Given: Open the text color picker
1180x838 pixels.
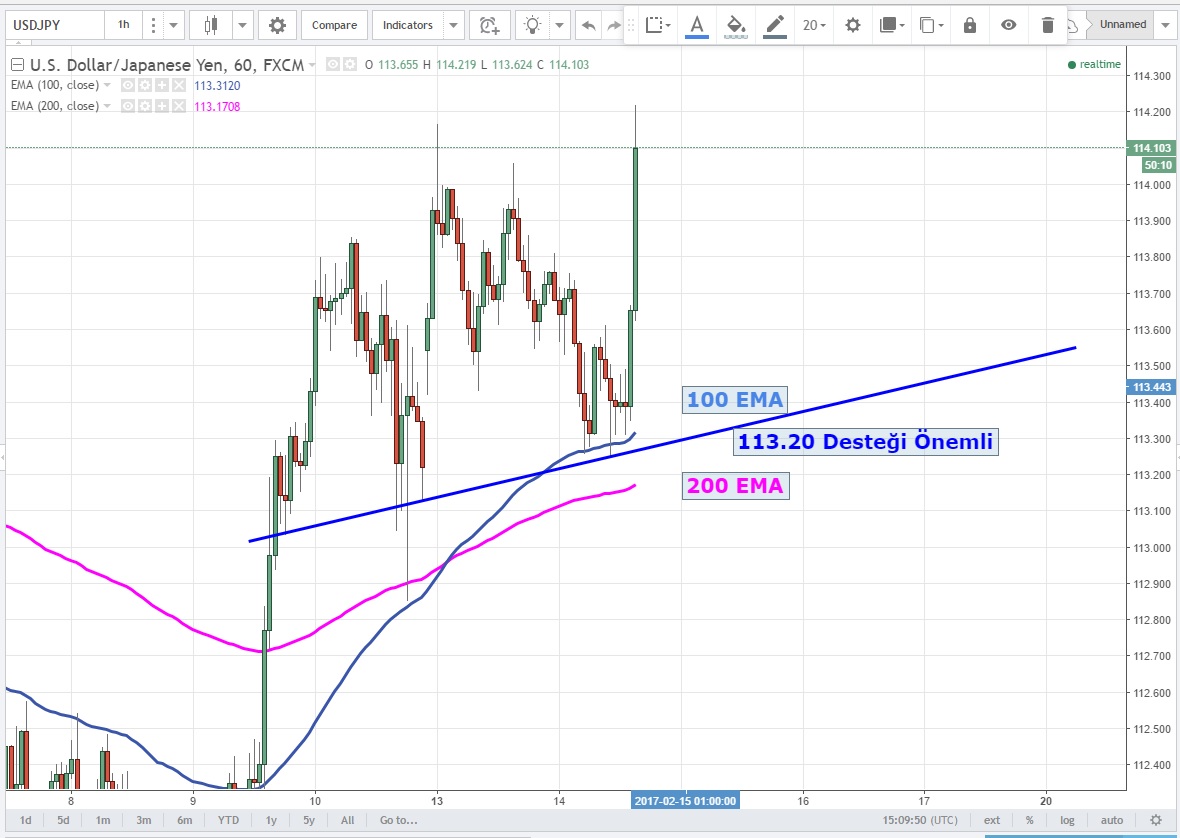Looking at the screenshot, I should click(696, 25).
